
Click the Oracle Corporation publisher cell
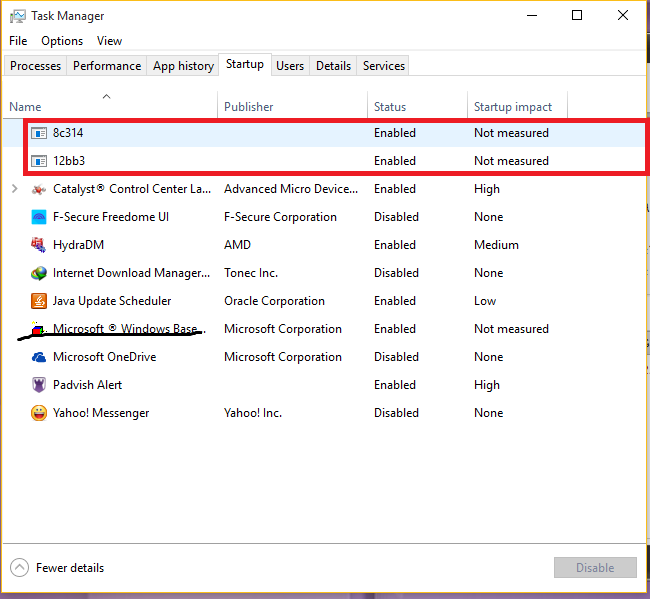click(x=274, y=301)
